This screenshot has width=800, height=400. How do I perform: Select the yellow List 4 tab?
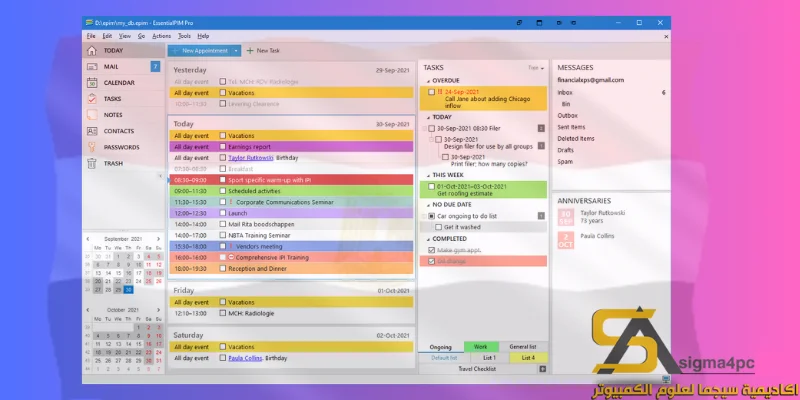[x=529, y=358]
